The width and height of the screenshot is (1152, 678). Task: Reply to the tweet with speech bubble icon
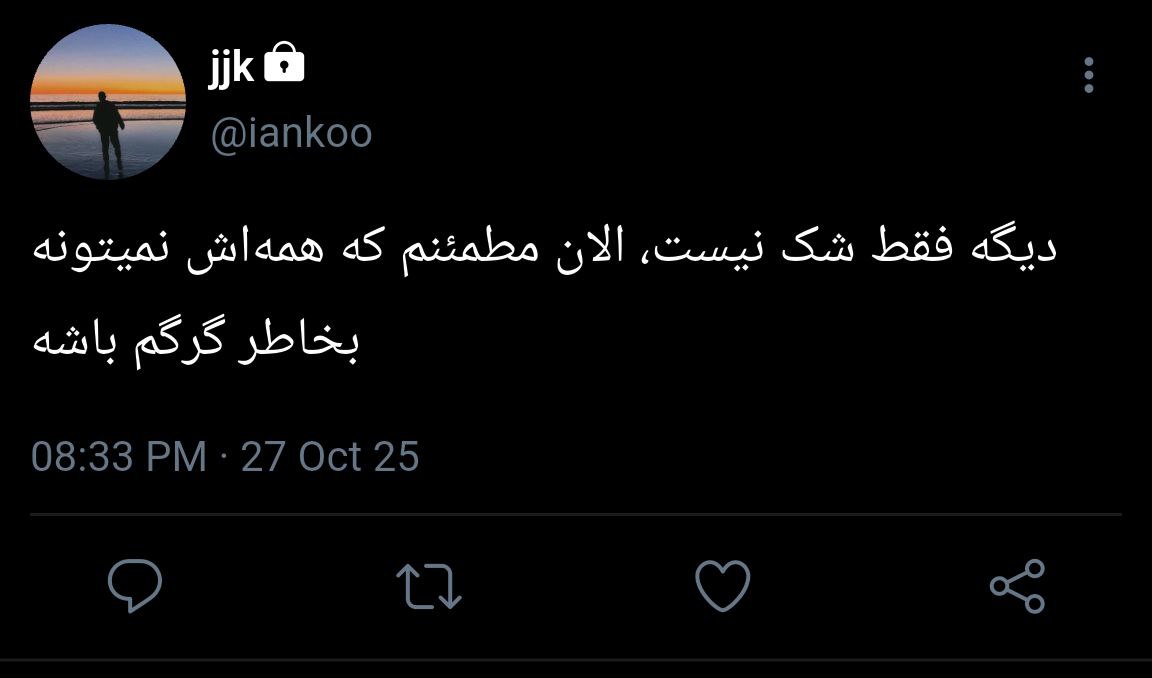(135, 585)
